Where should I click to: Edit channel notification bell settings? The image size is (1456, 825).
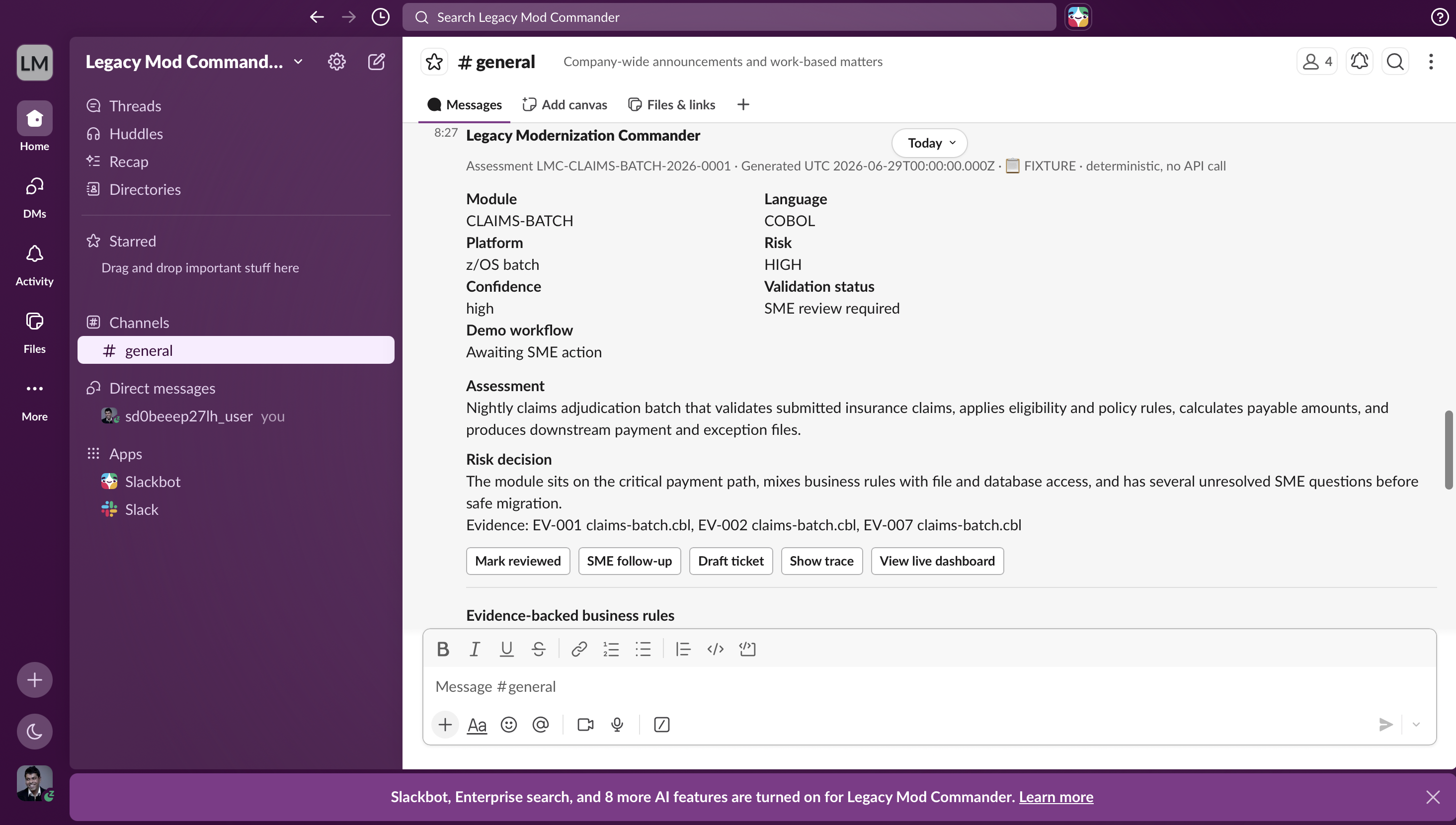1359,62
